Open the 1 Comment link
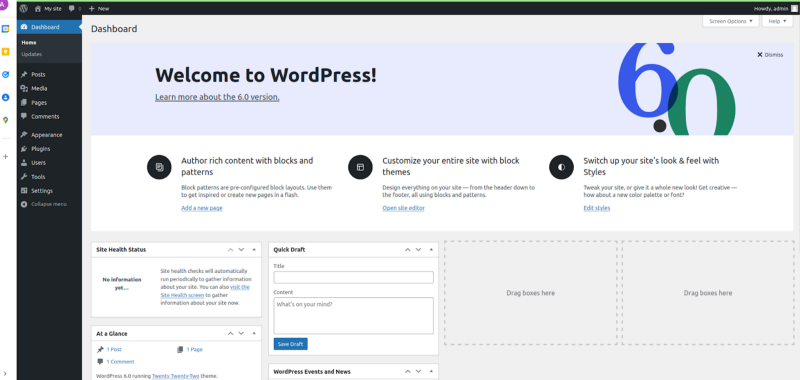The width and height of the screenshot is (800, 380). click(x=120, y=362)
